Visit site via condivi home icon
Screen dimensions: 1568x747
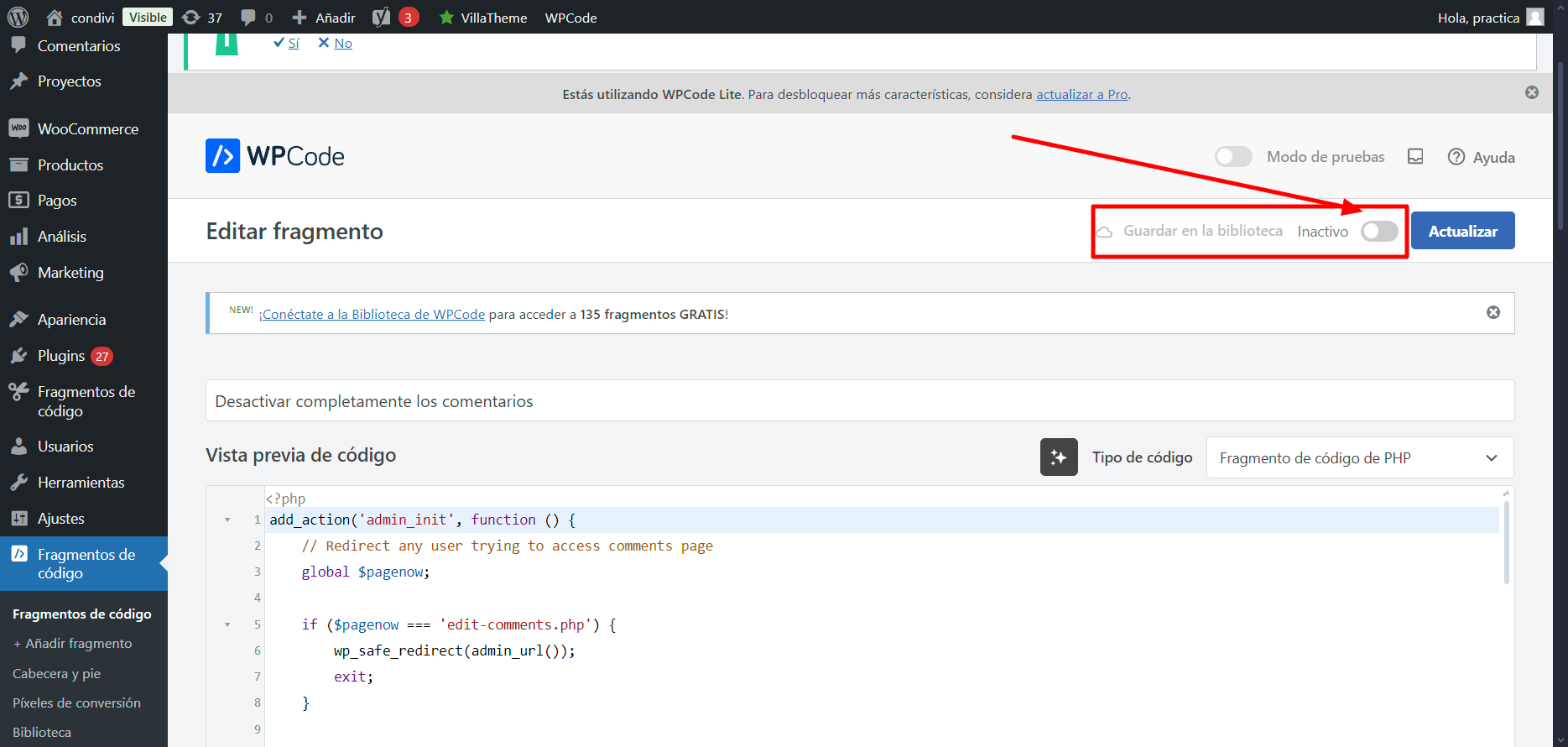pos(55,17)
